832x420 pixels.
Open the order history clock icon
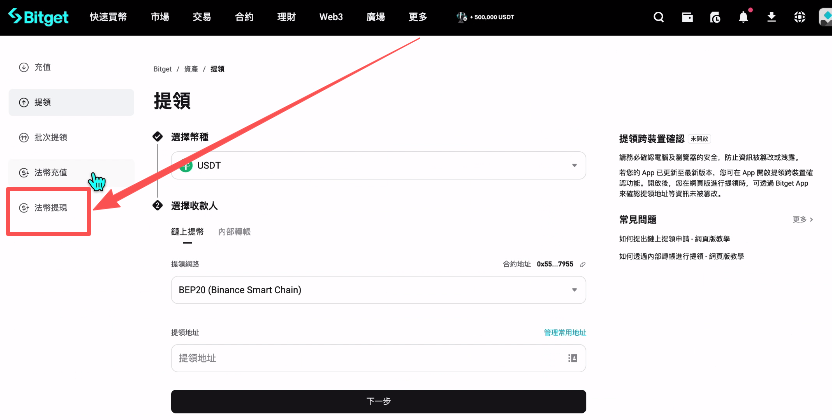(715, 17)
